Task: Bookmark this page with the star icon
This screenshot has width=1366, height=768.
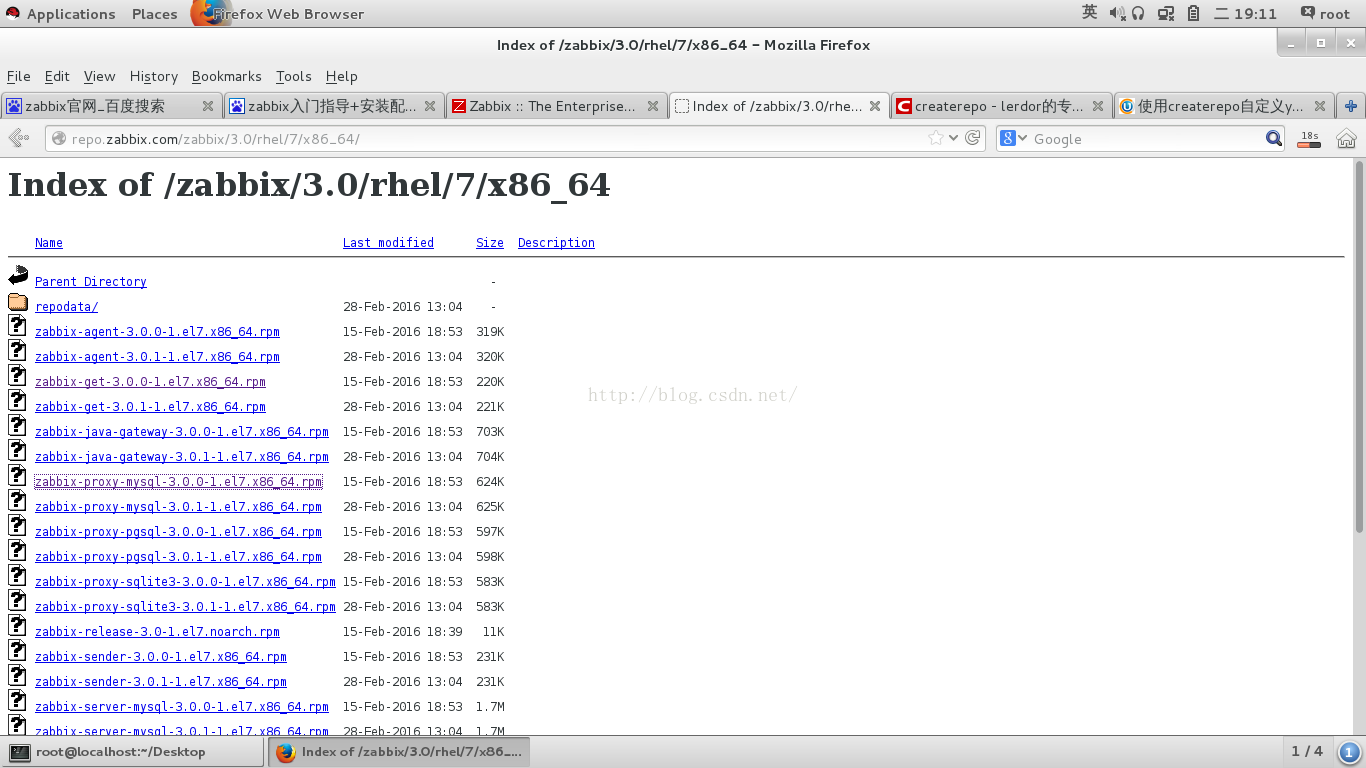Action: click(x=936, y=138)
